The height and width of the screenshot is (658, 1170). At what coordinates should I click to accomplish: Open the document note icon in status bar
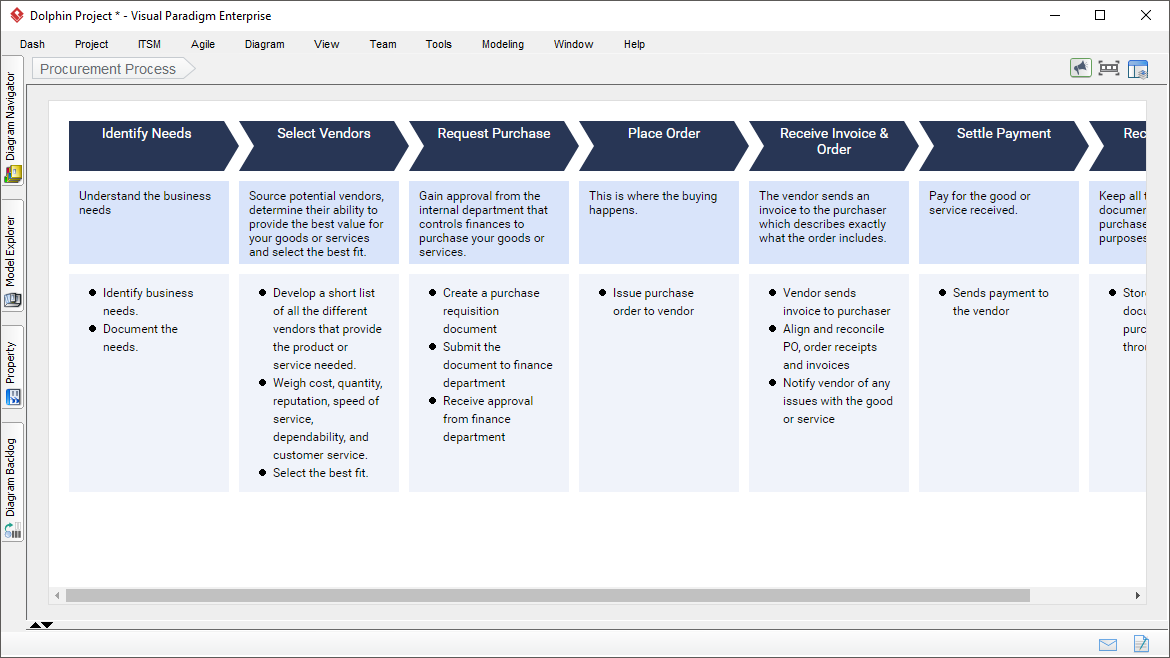1141,643
